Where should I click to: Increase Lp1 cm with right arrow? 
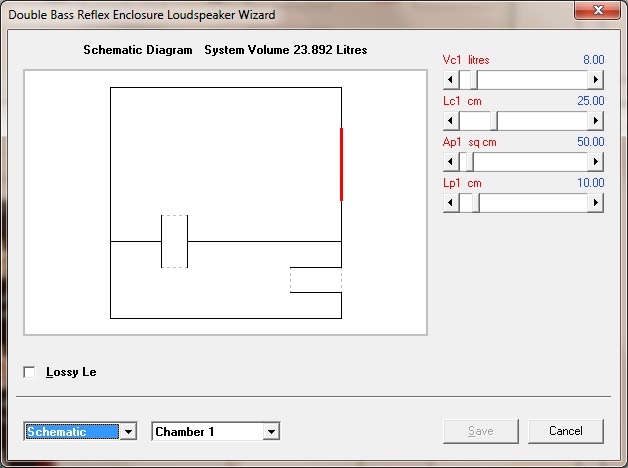(596, 203)
